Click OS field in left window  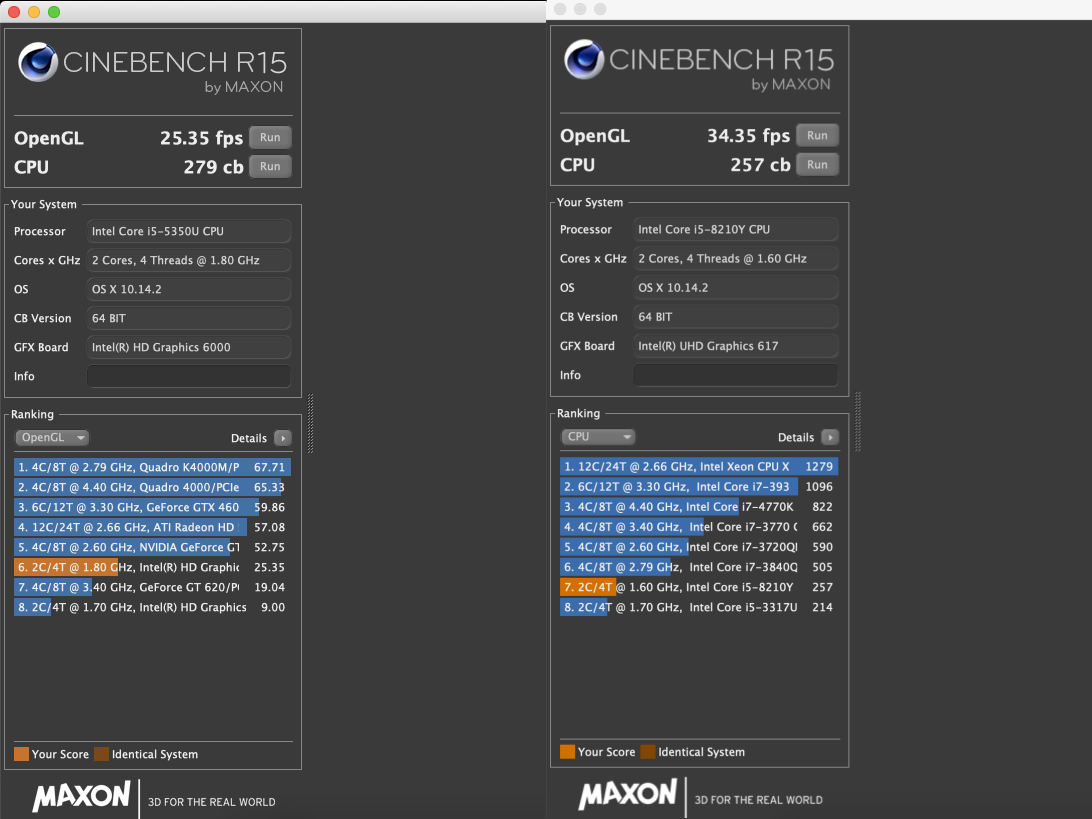tap(189, 289)
